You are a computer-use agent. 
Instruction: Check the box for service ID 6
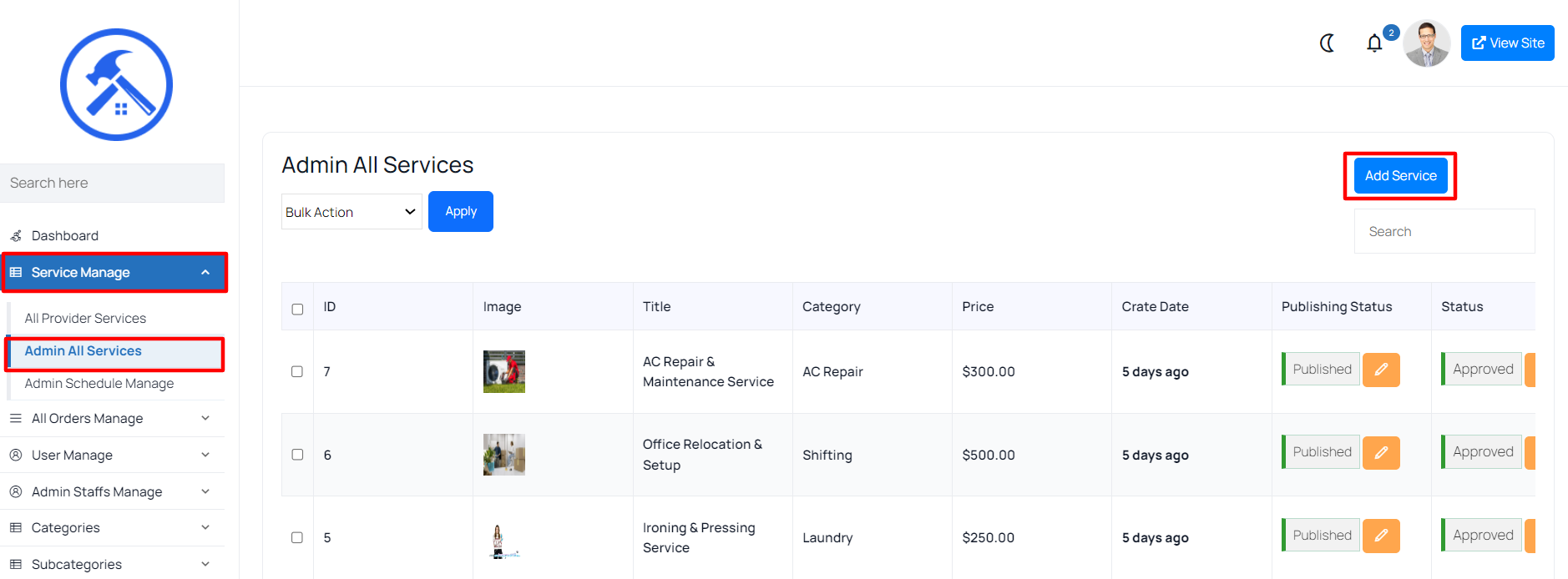coord(297,455)
